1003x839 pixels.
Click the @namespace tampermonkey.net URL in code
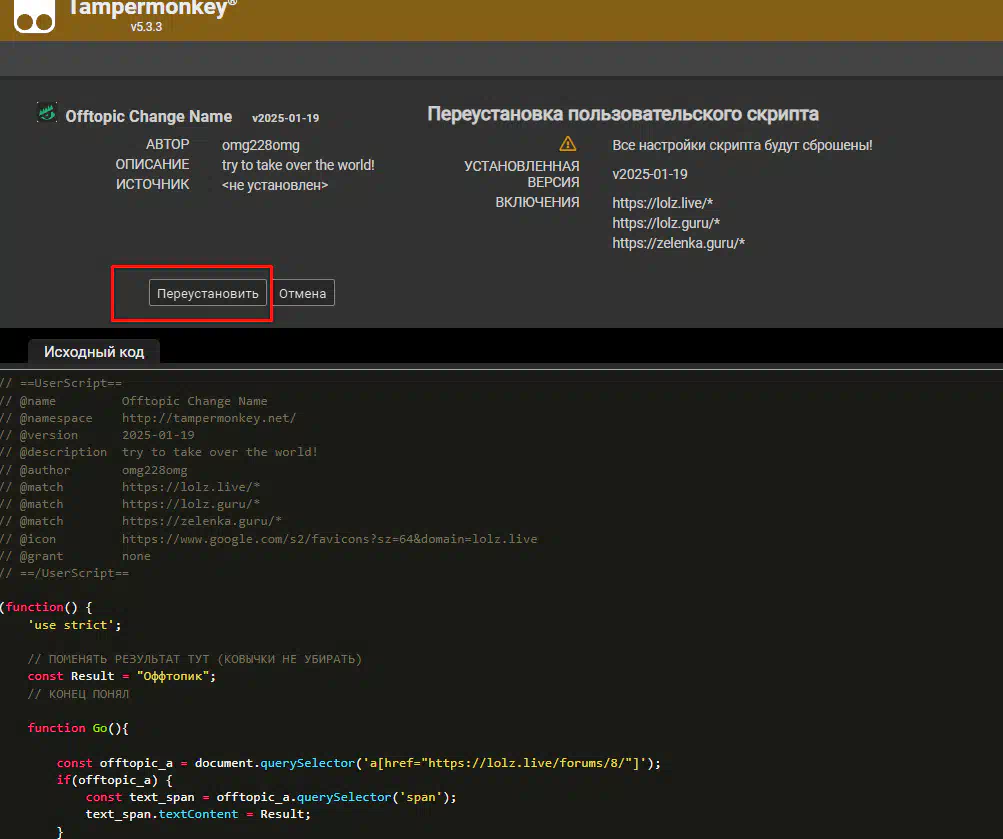tap(208, 418)
